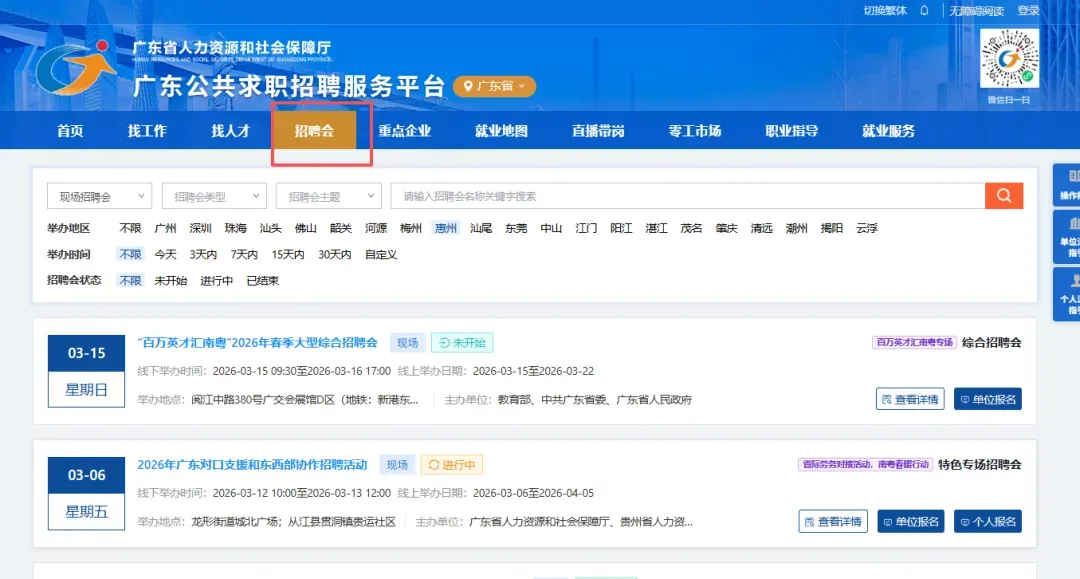Open "百万英才汇南粤"2026年春季大型综合招聘会 title link
1080x579 pixels.
coord(258,342)
